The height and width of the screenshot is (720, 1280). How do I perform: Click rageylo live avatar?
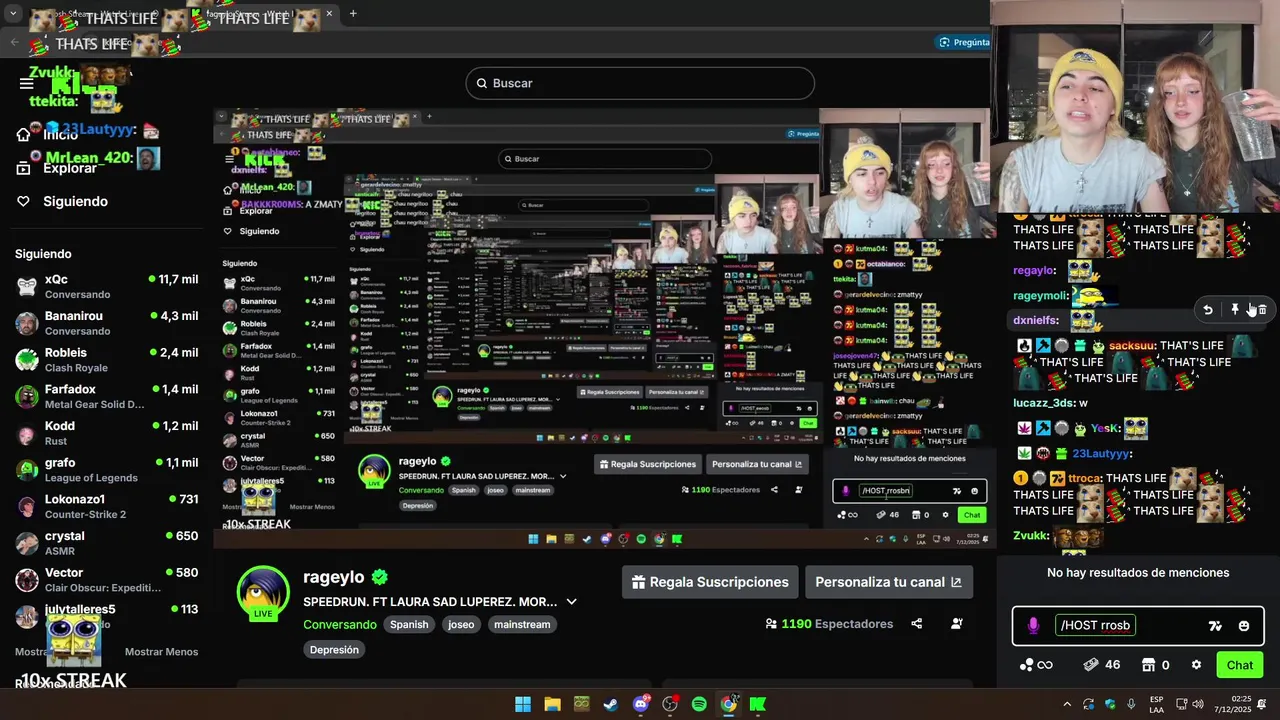point(263,592)
